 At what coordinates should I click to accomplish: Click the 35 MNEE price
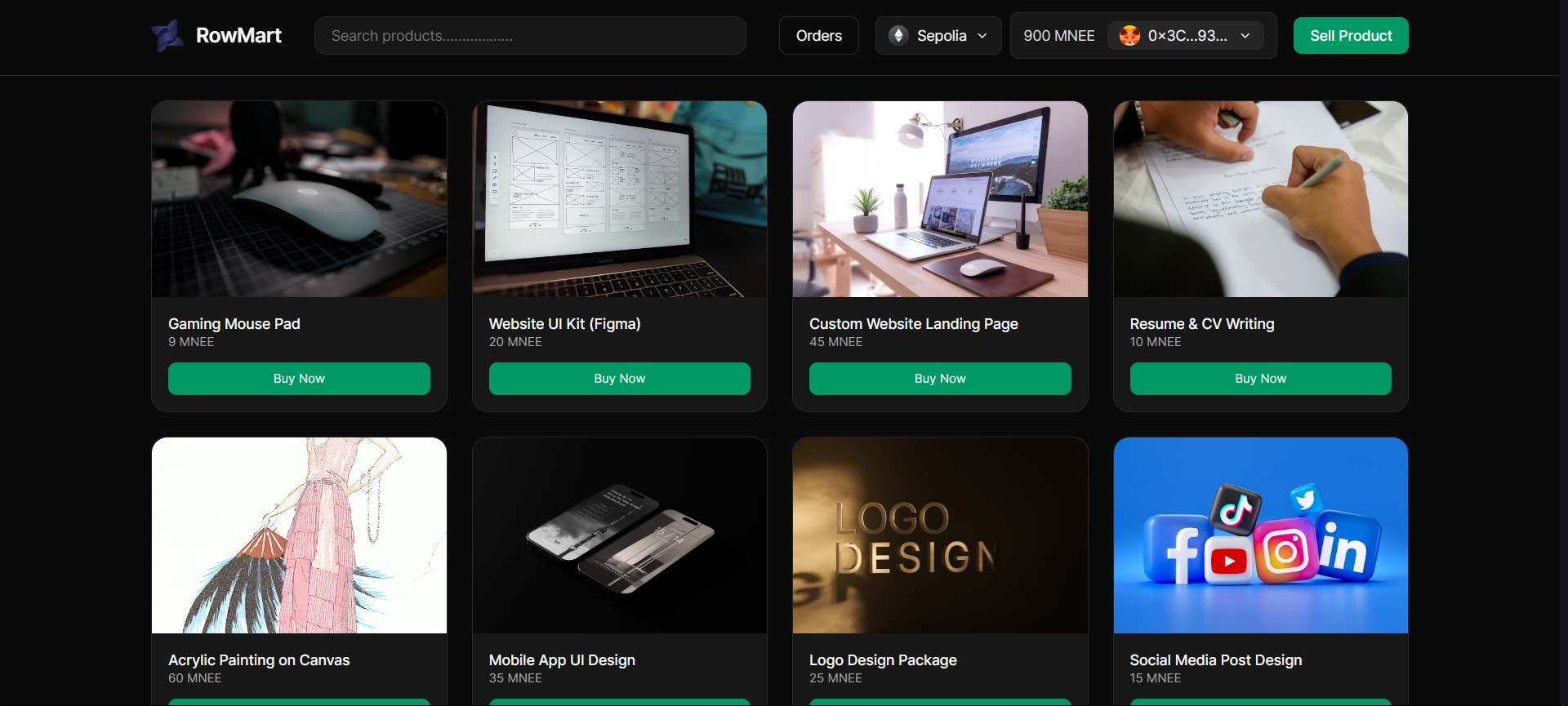(515, 678)
